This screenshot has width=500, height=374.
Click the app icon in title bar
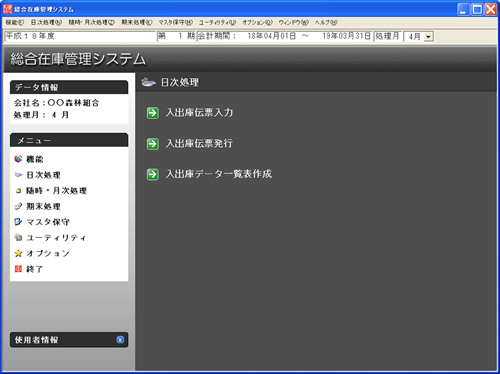(7, 9)
